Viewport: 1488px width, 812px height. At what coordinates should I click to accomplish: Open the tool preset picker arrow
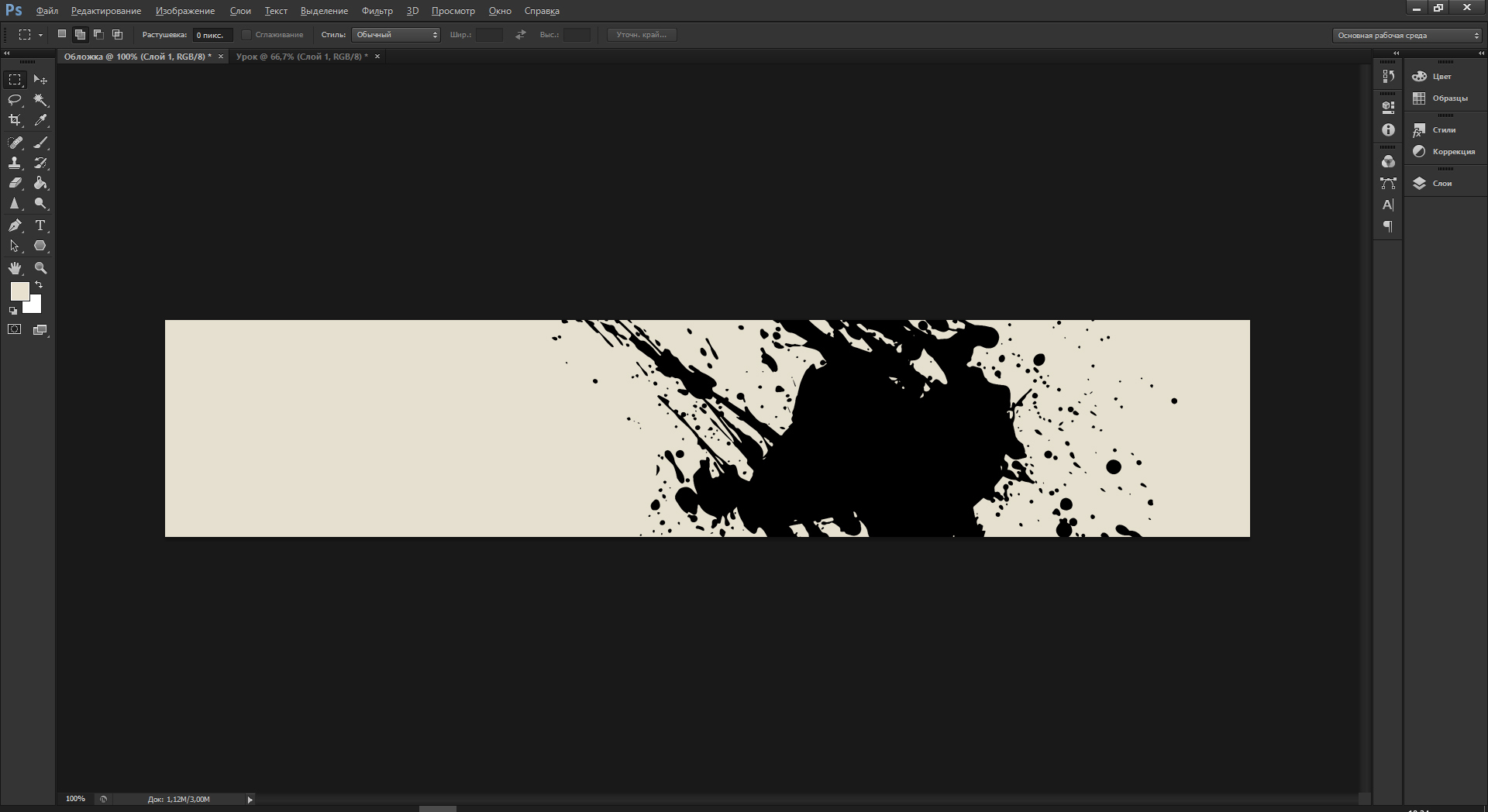pos(40,35)
